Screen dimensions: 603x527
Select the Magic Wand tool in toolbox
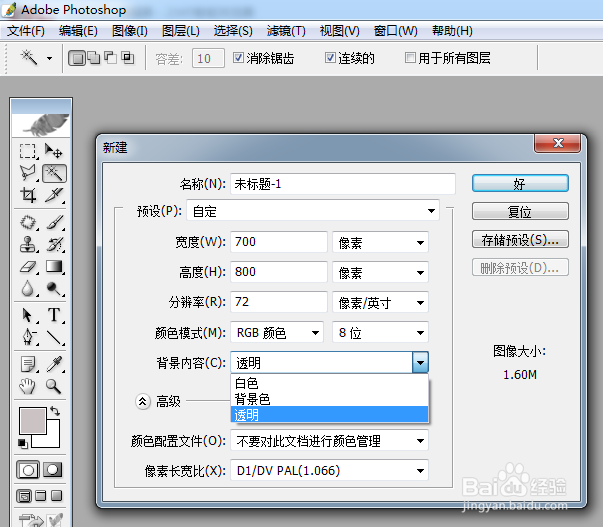click(54, 173)
